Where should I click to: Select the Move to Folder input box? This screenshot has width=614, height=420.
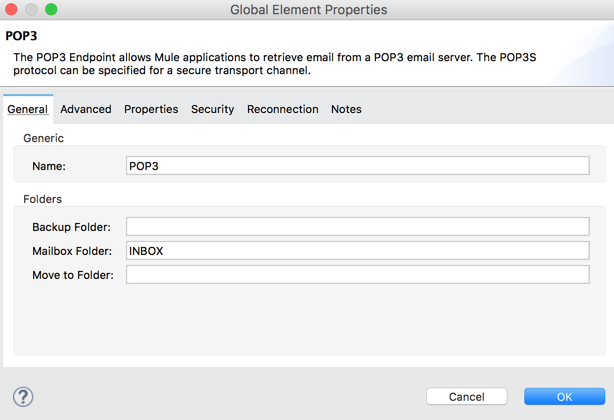(x=357, y=275)
